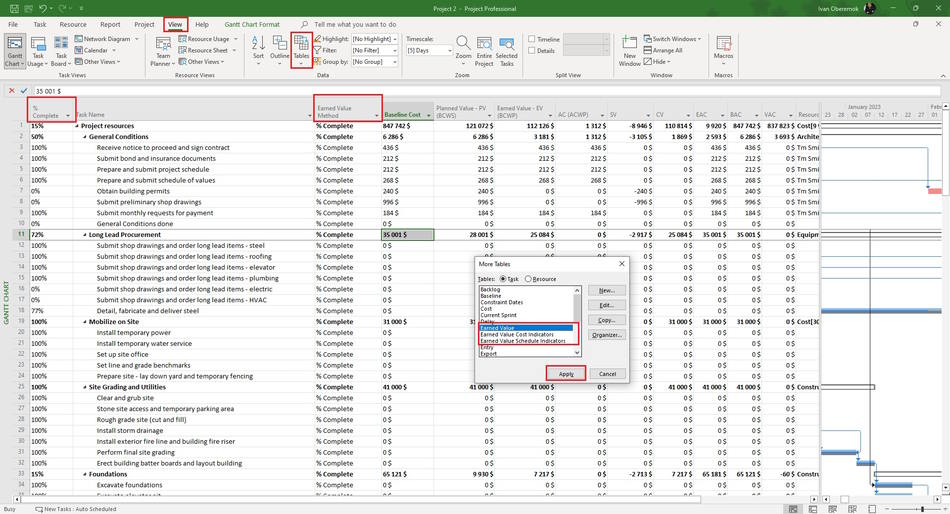Screen dimensions: 950x514
Task: Collapse the Foundations summary task
Action: click(x=85, y=474)
